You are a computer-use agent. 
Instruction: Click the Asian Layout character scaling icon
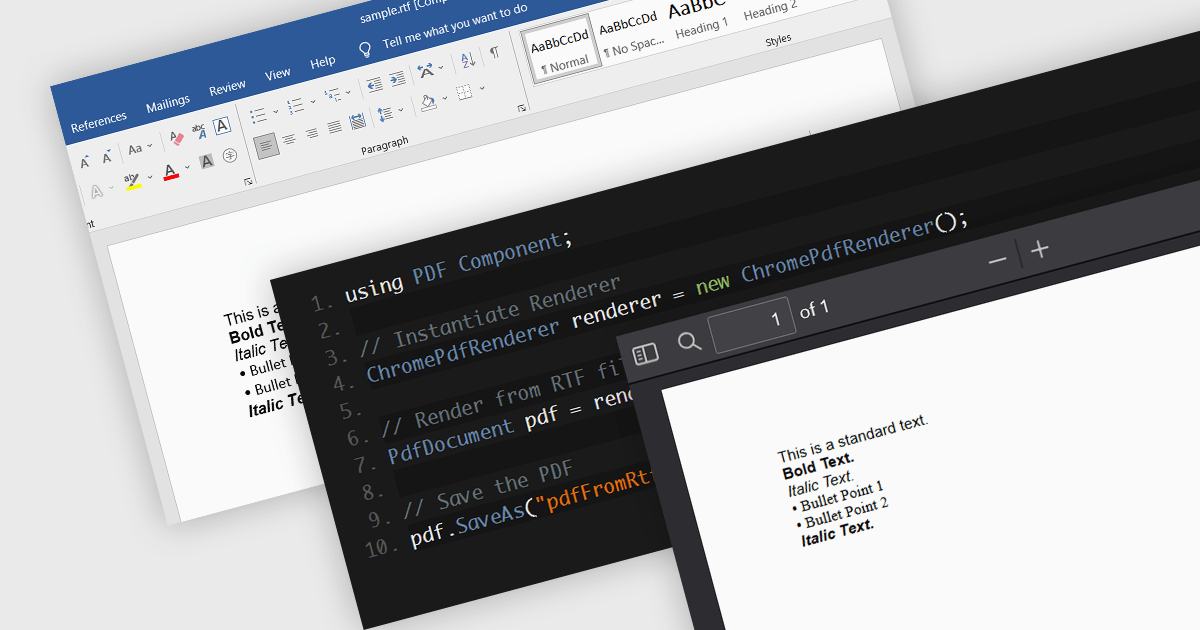pyautogui.click(x=426, y=71)
